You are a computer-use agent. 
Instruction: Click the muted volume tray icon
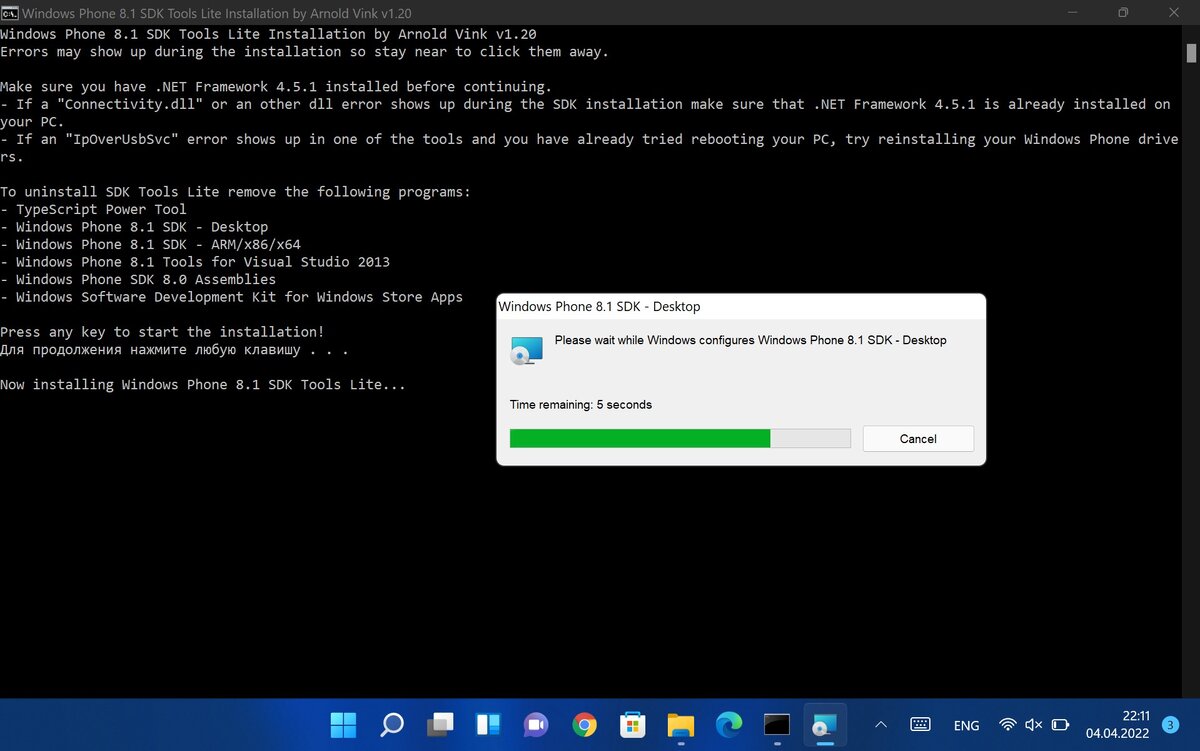(x=1034, y=725)
